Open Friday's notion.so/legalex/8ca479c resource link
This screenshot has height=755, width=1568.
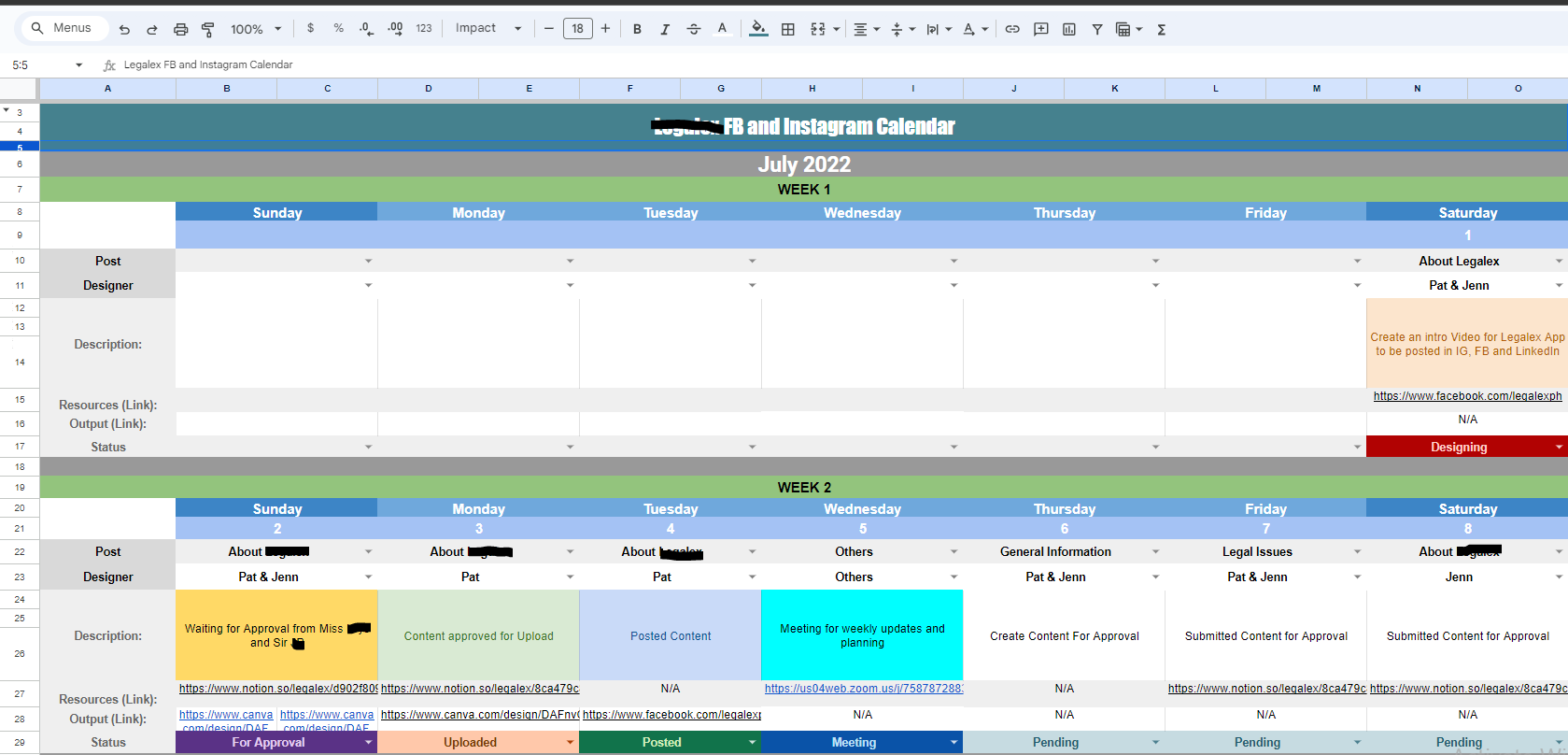pyautogui.click(x=1266, y=689)
